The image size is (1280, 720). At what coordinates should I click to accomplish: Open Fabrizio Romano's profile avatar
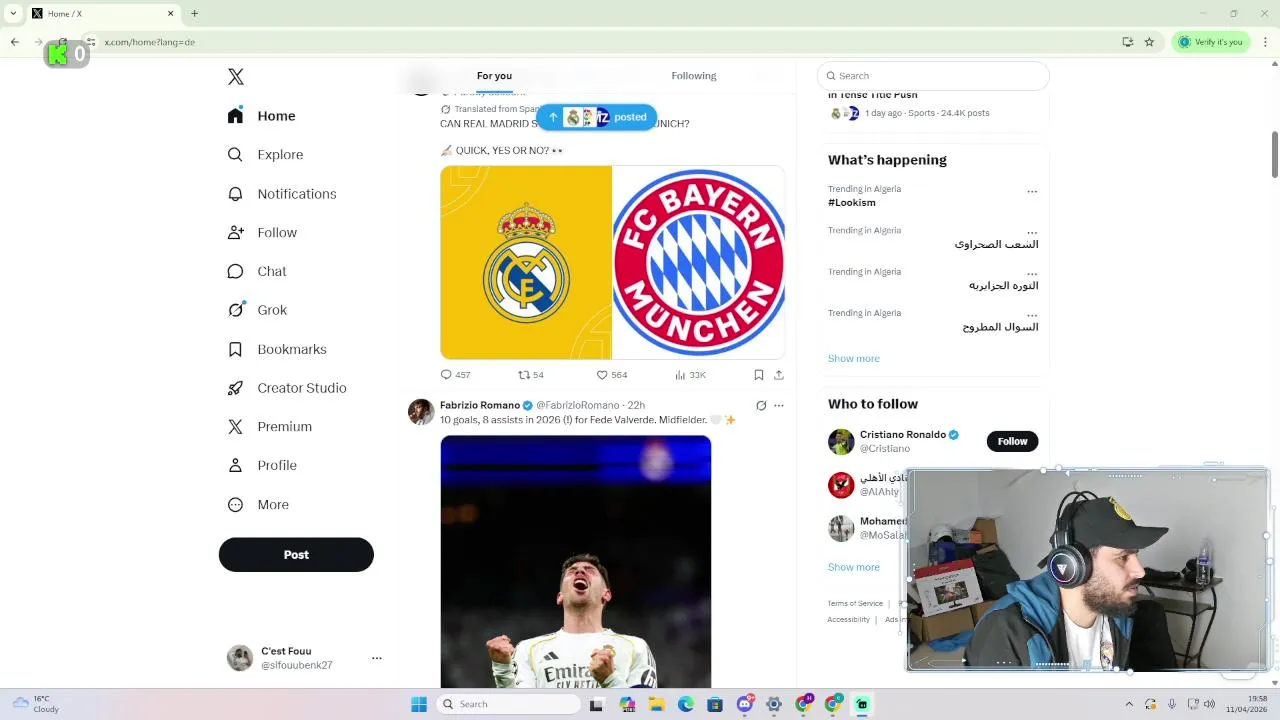coord(421,412)
